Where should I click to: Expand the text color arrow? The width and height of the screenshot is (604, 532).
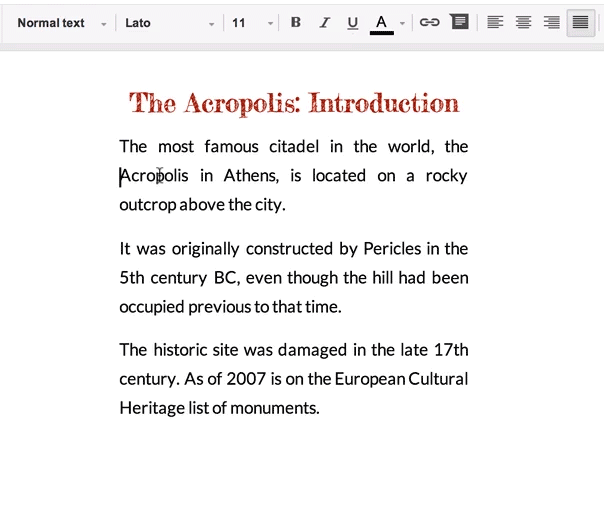click(x=402, y=23)
